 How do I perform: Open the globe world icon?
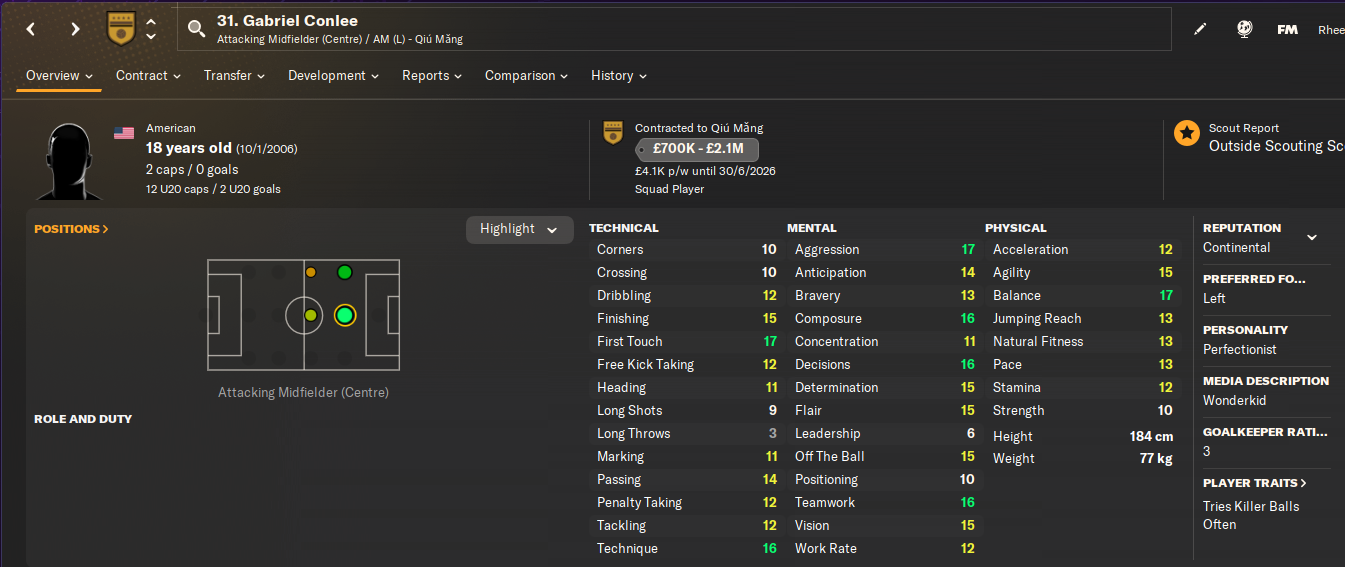[1244, 30]
